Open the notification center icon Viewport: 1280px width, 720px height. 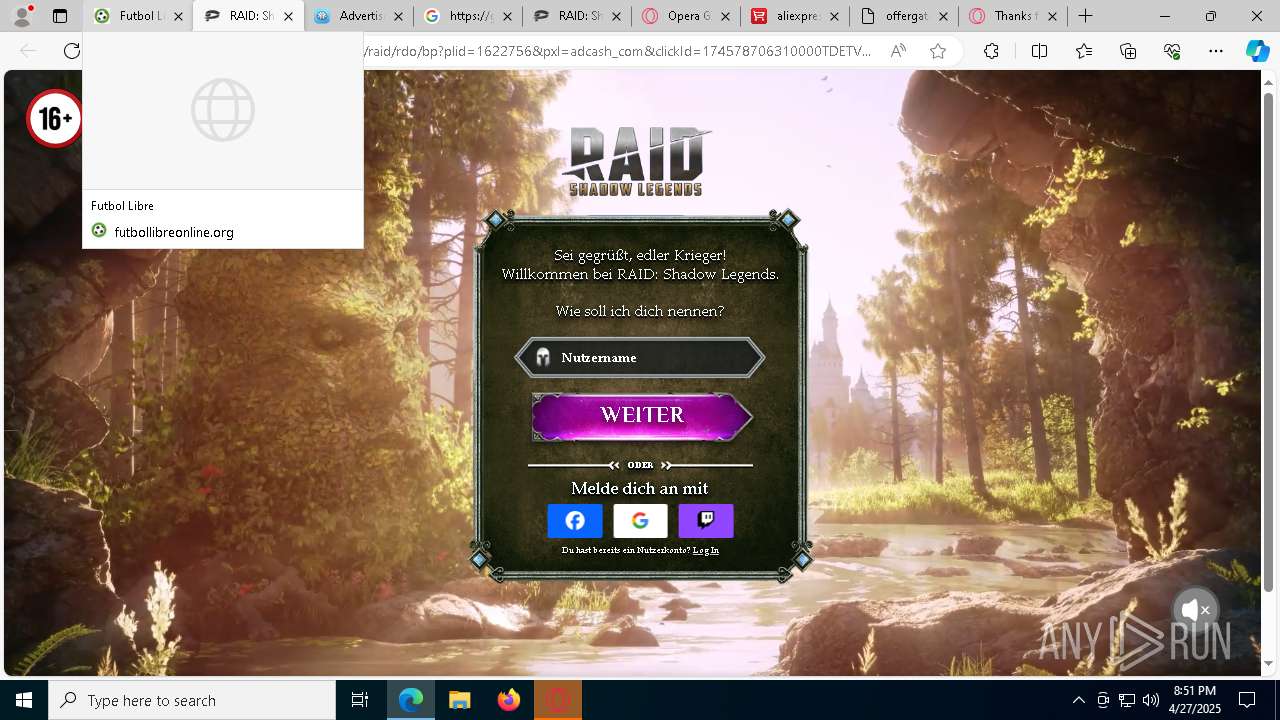tap(1247, 700)
